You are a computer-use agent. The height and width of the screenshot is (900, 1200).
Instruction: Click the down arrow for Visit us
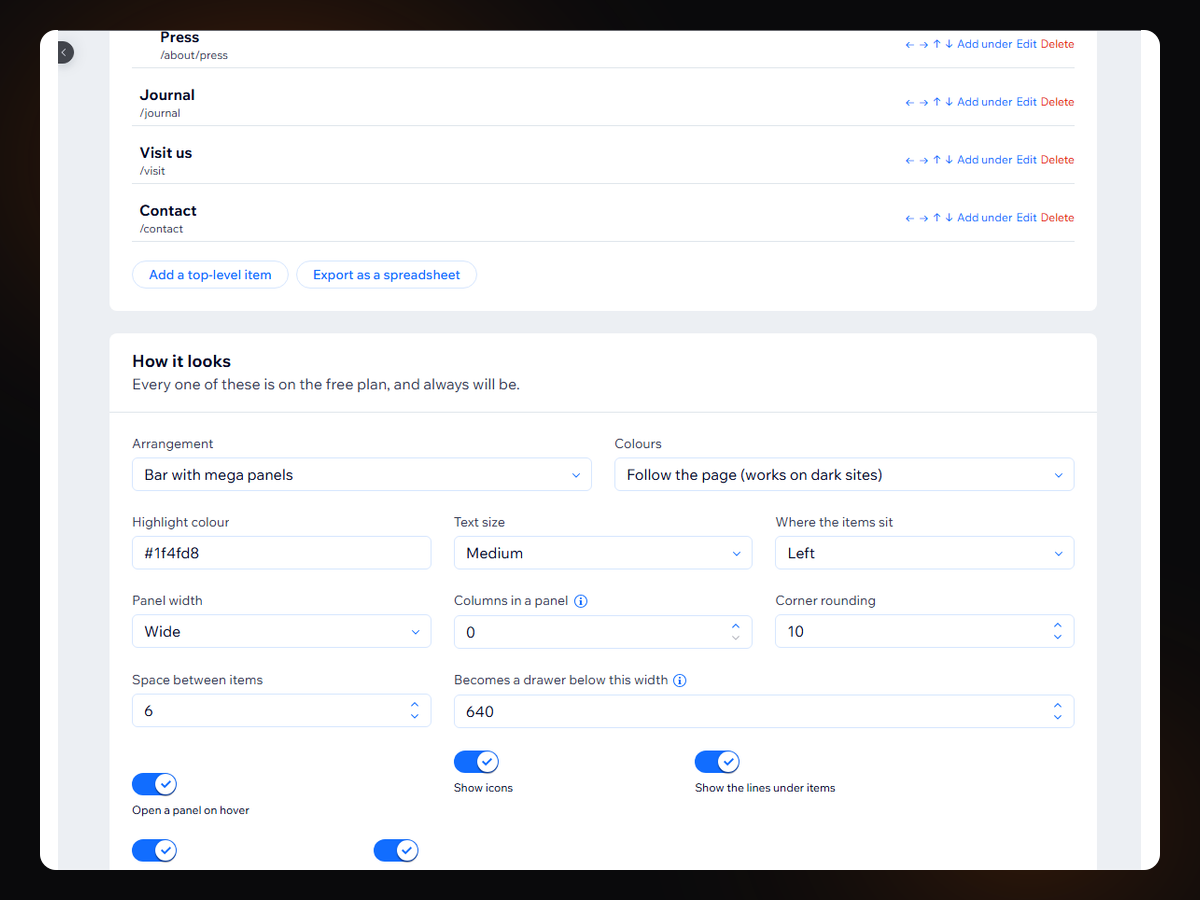[949, 160]
